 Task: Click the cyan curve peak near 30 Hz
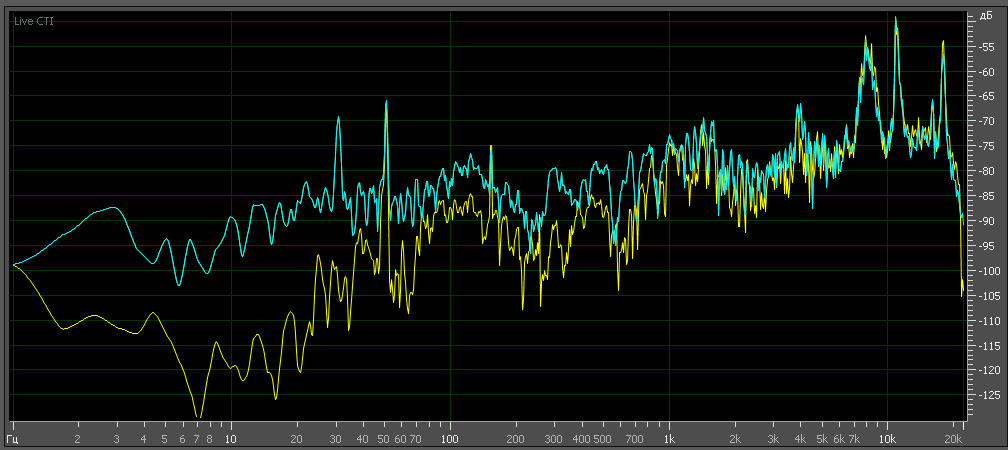click(x=338, y=117)
